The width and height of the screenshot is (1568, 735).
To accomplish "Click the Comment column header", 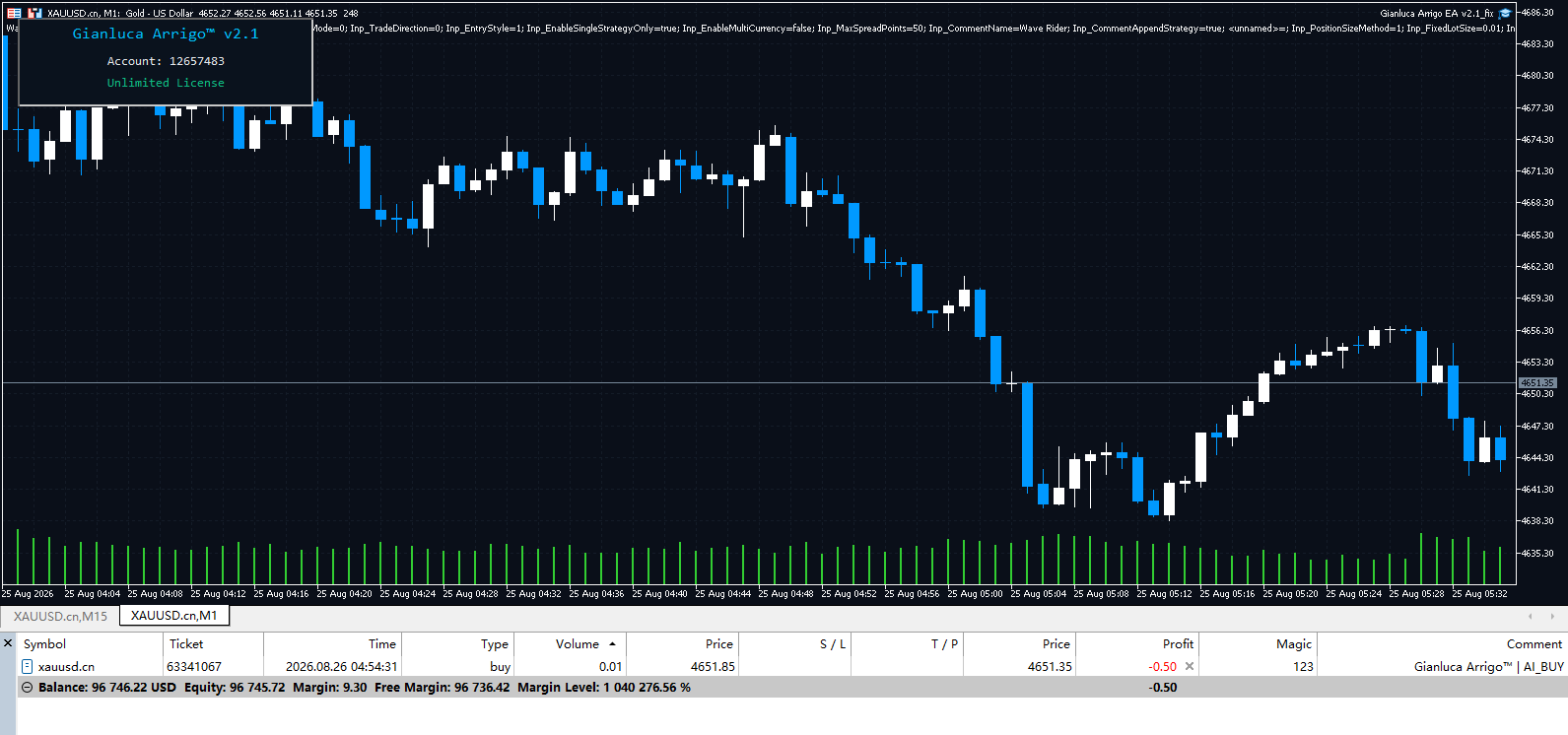I will point(1534,643).
